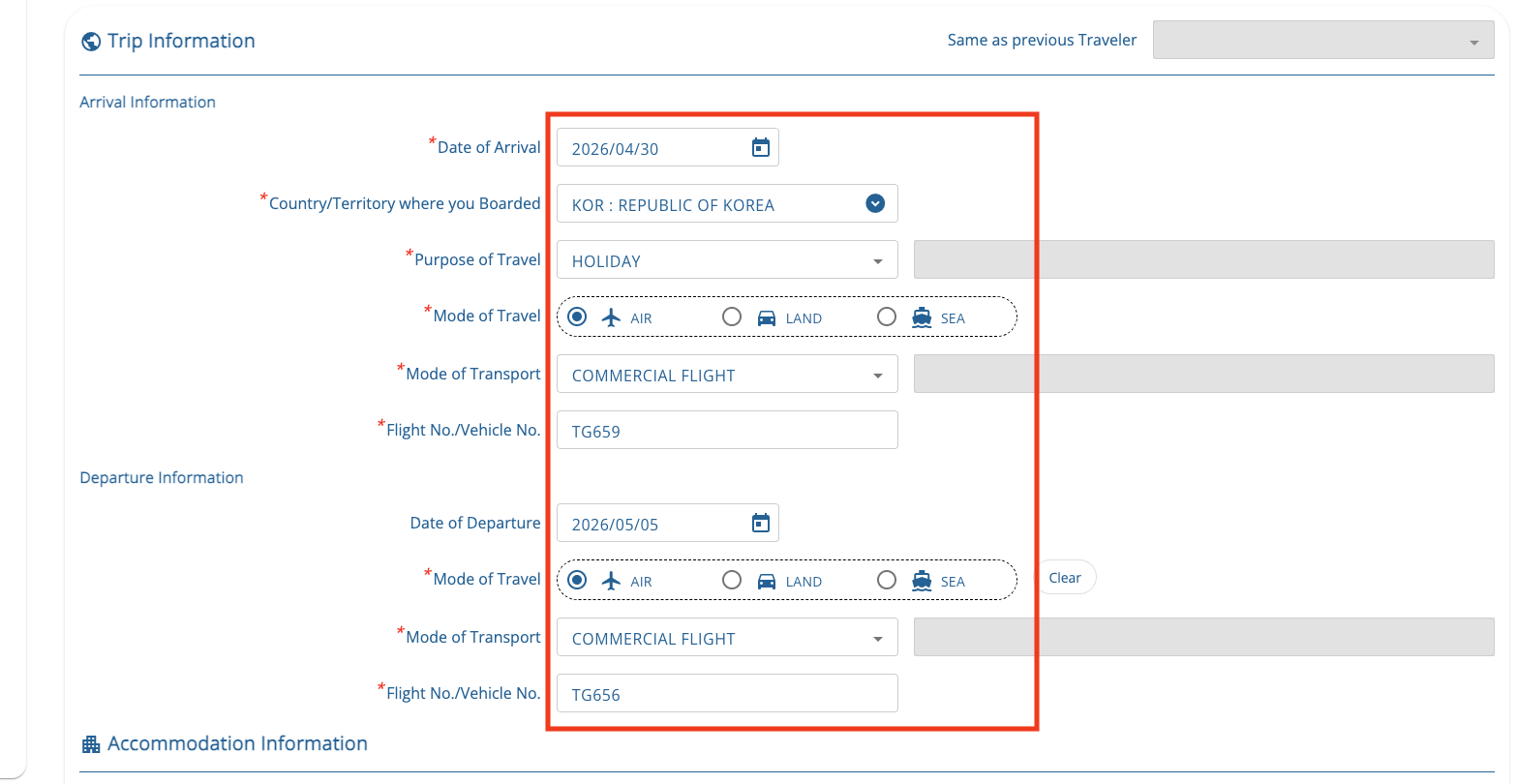Select the arrival LAND radio button
The image size is (1517, 784).
coord(732,317)
